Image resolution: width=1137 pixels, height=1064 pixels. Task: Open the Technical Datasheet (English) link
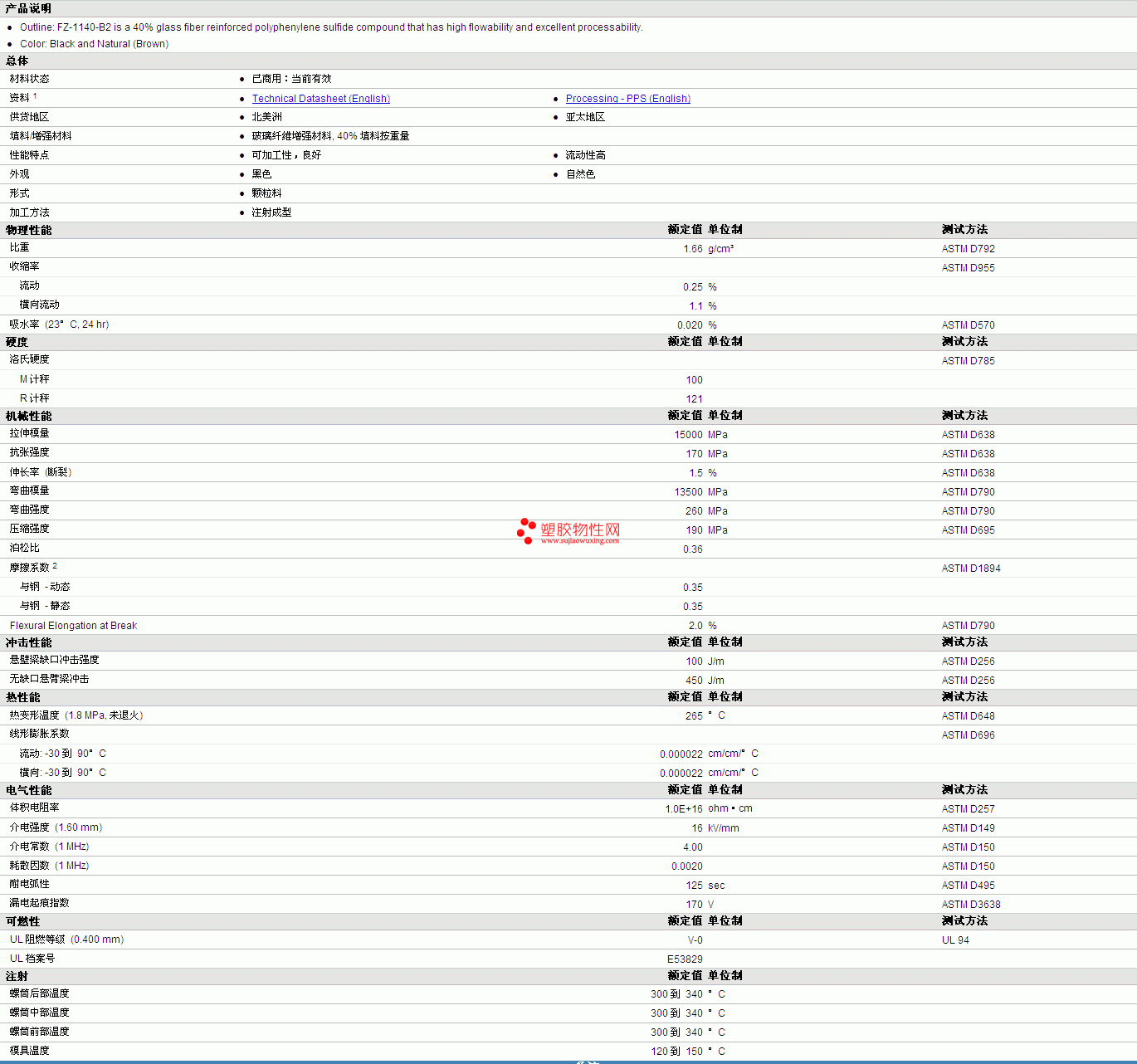point(320,99)
